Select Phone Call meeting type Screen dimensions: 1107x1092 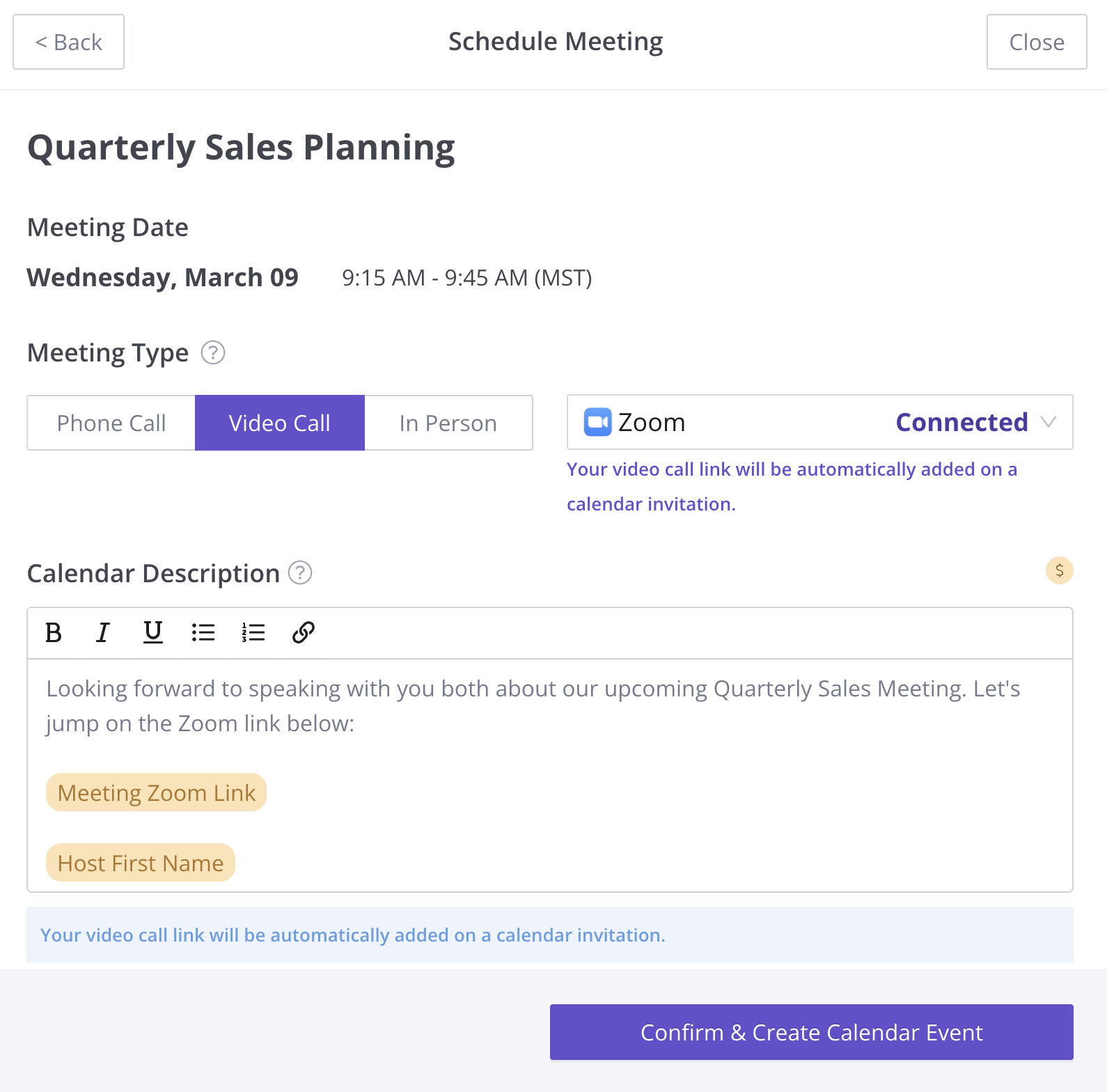[x=111, y=423]
